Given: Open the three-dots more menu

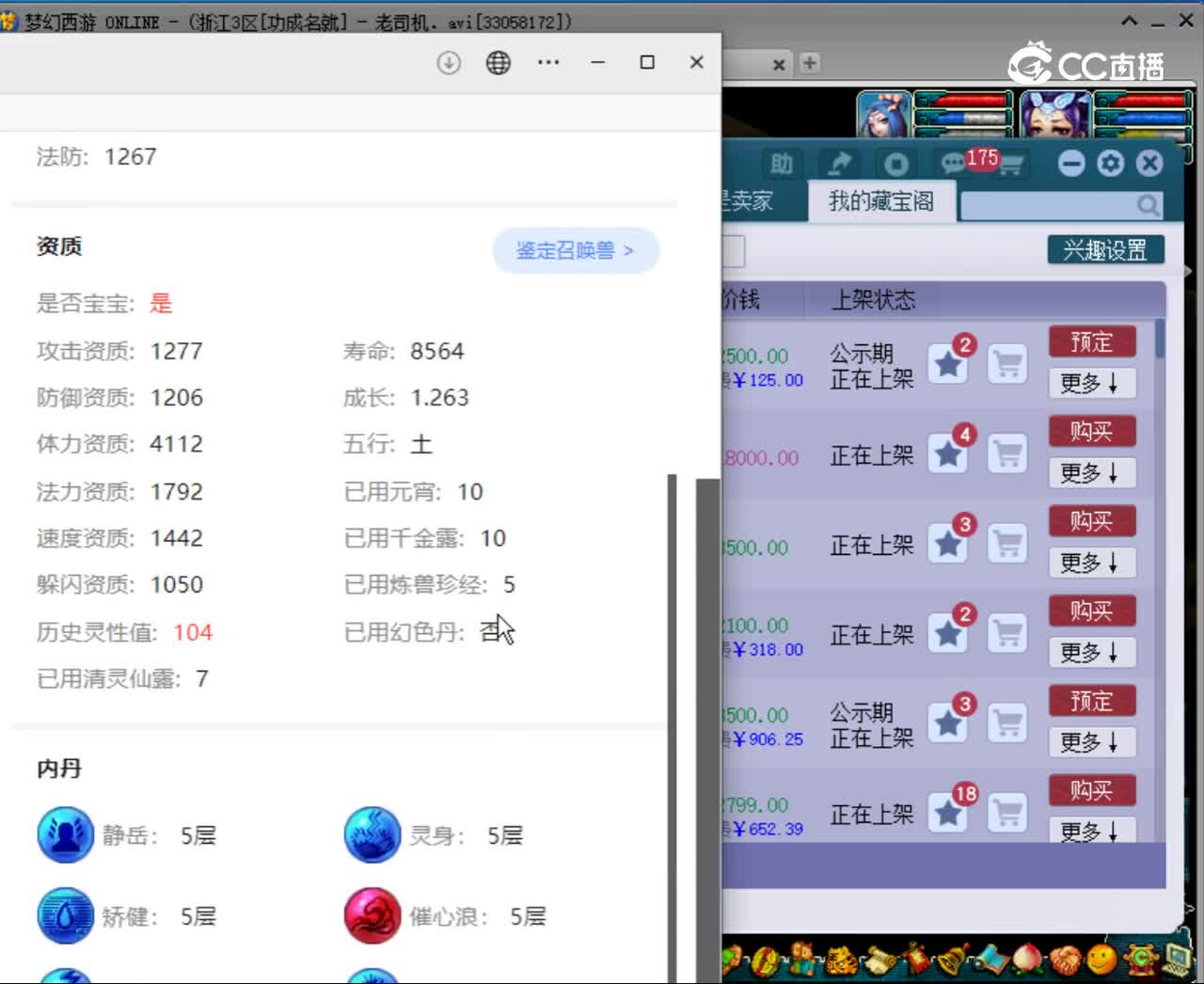Looking at the screenshot, I should tap(548, 62).
